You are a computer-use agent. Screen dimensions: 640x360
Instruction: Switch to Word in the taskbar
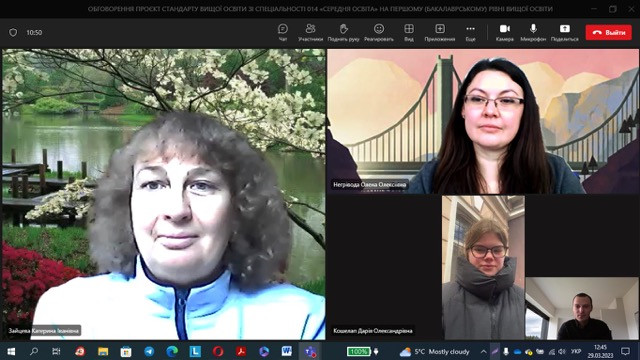(287, 351)
